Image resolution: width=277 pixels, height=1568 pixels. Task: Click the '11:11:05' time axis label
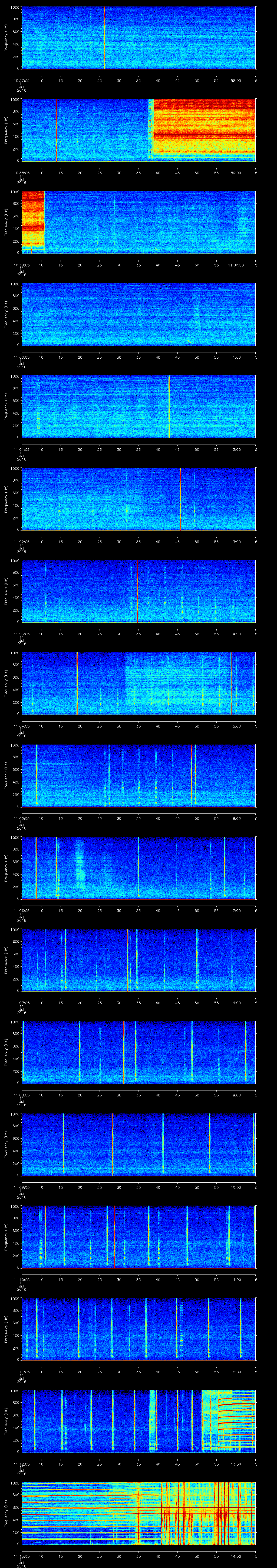pyautogui.click(x=22, y=1371)
